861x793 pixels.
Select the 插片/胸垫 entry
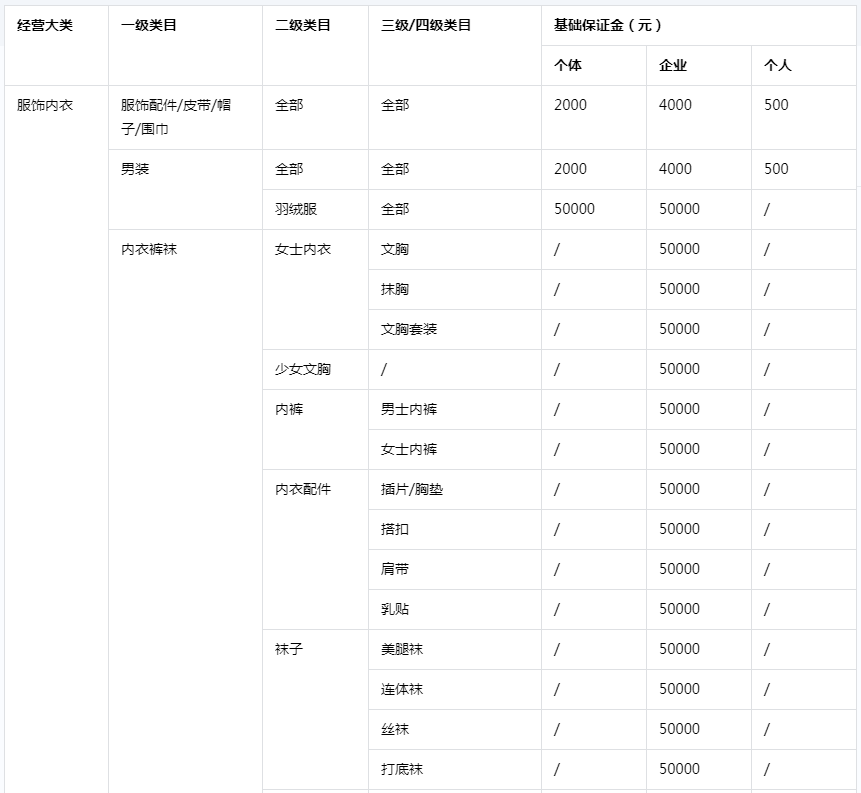pyautogui.click(x=412, y=489)
